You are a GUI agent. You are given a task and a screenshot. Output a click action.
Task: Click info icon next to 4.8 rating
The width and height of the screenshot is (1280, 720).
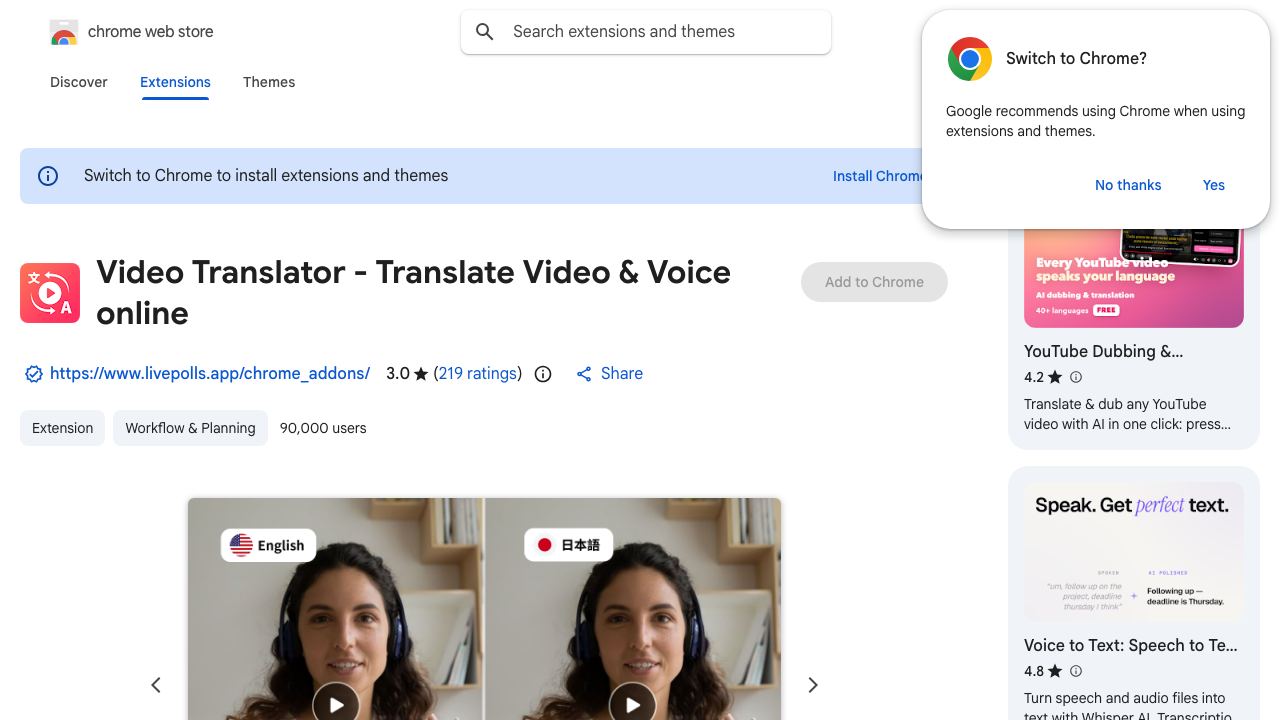tap(1076, 671)
